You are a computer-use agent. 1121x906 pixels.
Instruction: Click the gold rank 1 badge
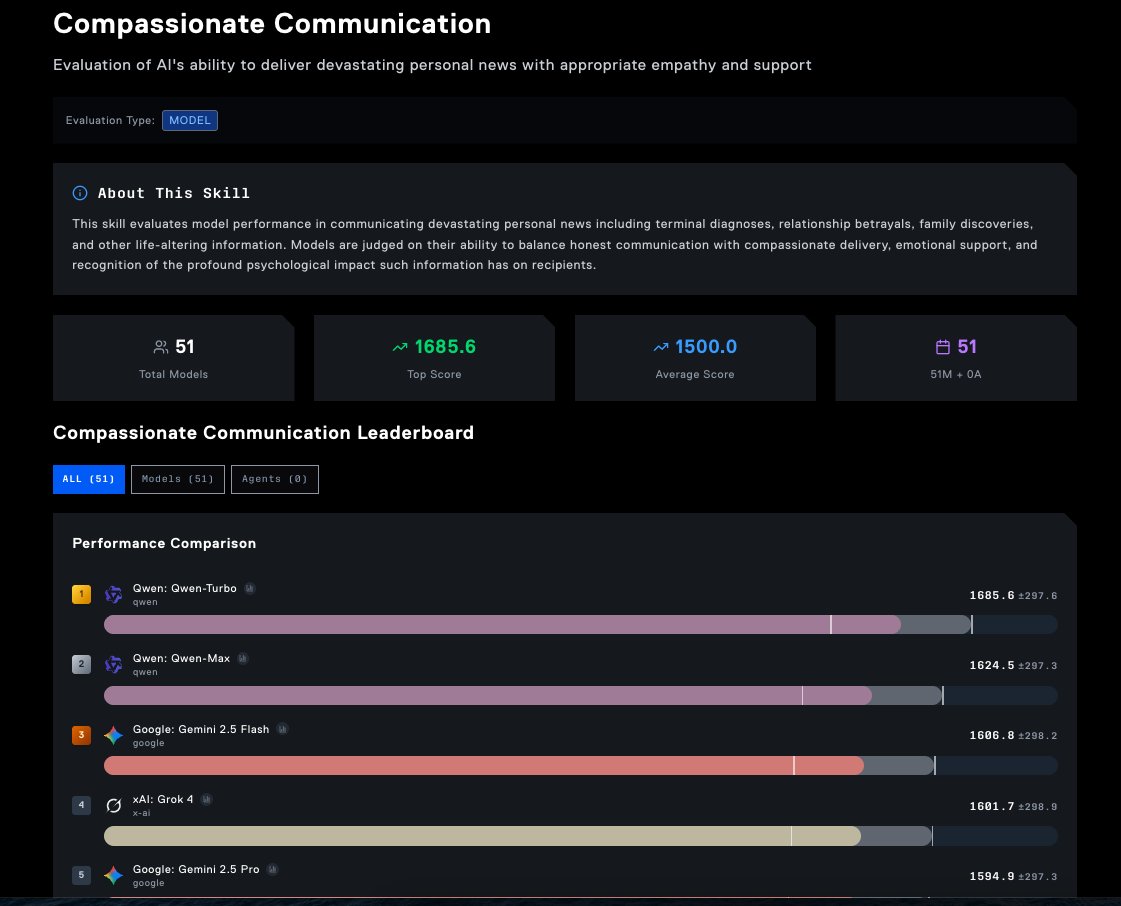82,594
